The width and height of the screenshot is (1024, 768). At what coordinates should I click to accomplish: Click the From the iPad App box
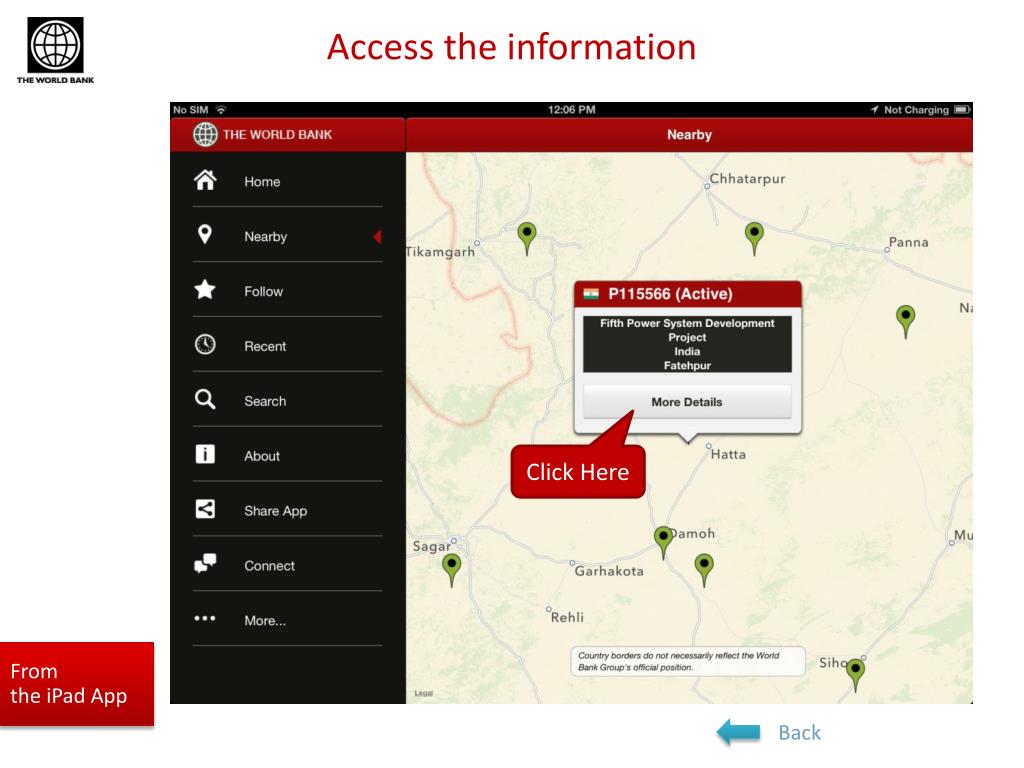coord(77,684)
